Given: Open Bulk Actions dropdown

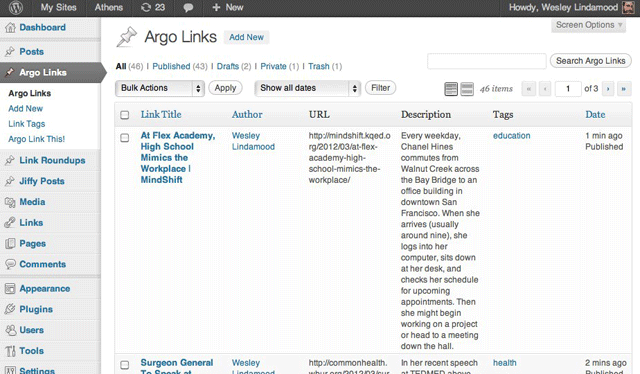Looking at the screenshot, I should (x=160, y=88).
